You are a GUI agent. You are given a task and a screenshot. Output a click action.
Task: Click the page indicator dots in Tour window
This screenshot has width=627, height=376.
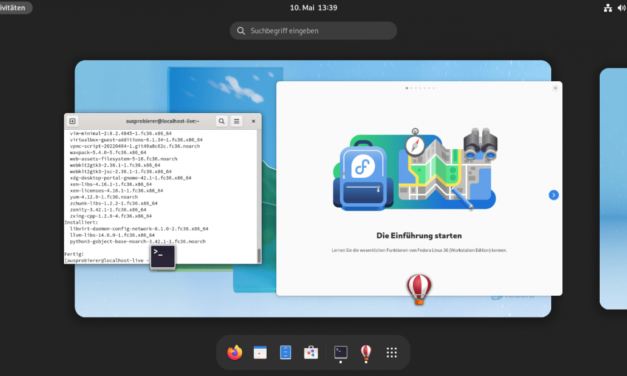(x=420, y=88)
